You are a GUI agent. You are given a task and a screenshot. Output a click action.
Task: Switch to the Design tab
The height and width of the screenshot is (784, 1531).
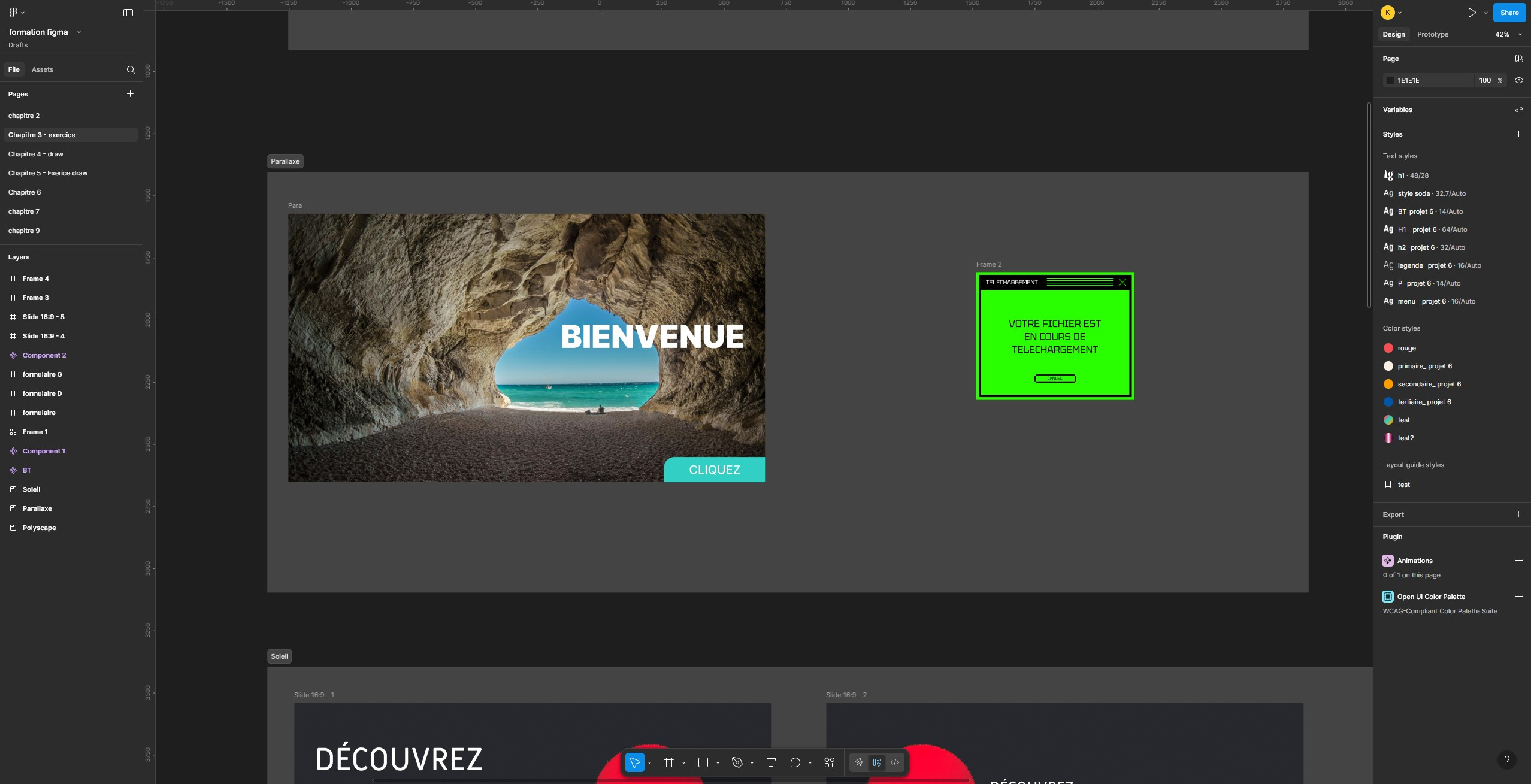click(1394, 34)
